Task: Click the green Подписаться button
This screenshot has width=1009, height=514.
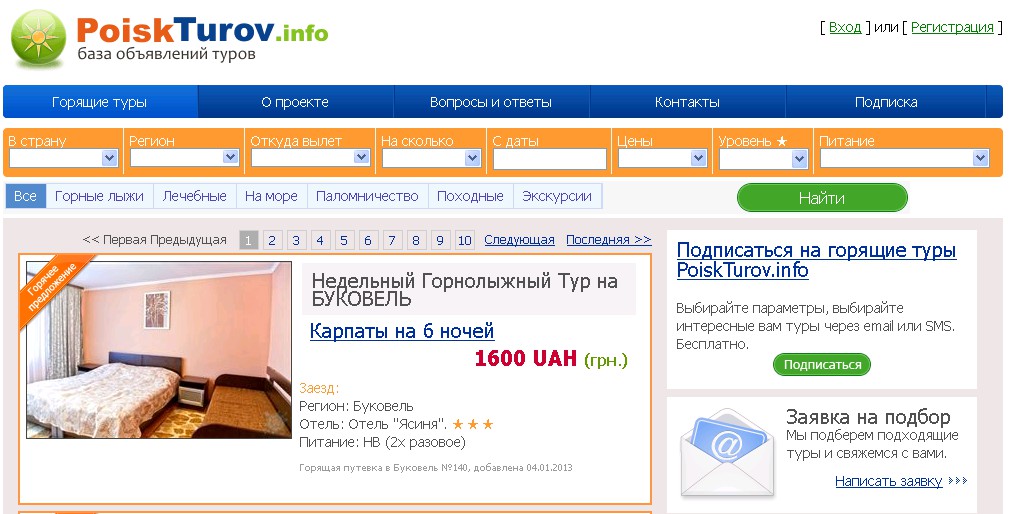Action: pyautogui.click(x=822, y=364)
